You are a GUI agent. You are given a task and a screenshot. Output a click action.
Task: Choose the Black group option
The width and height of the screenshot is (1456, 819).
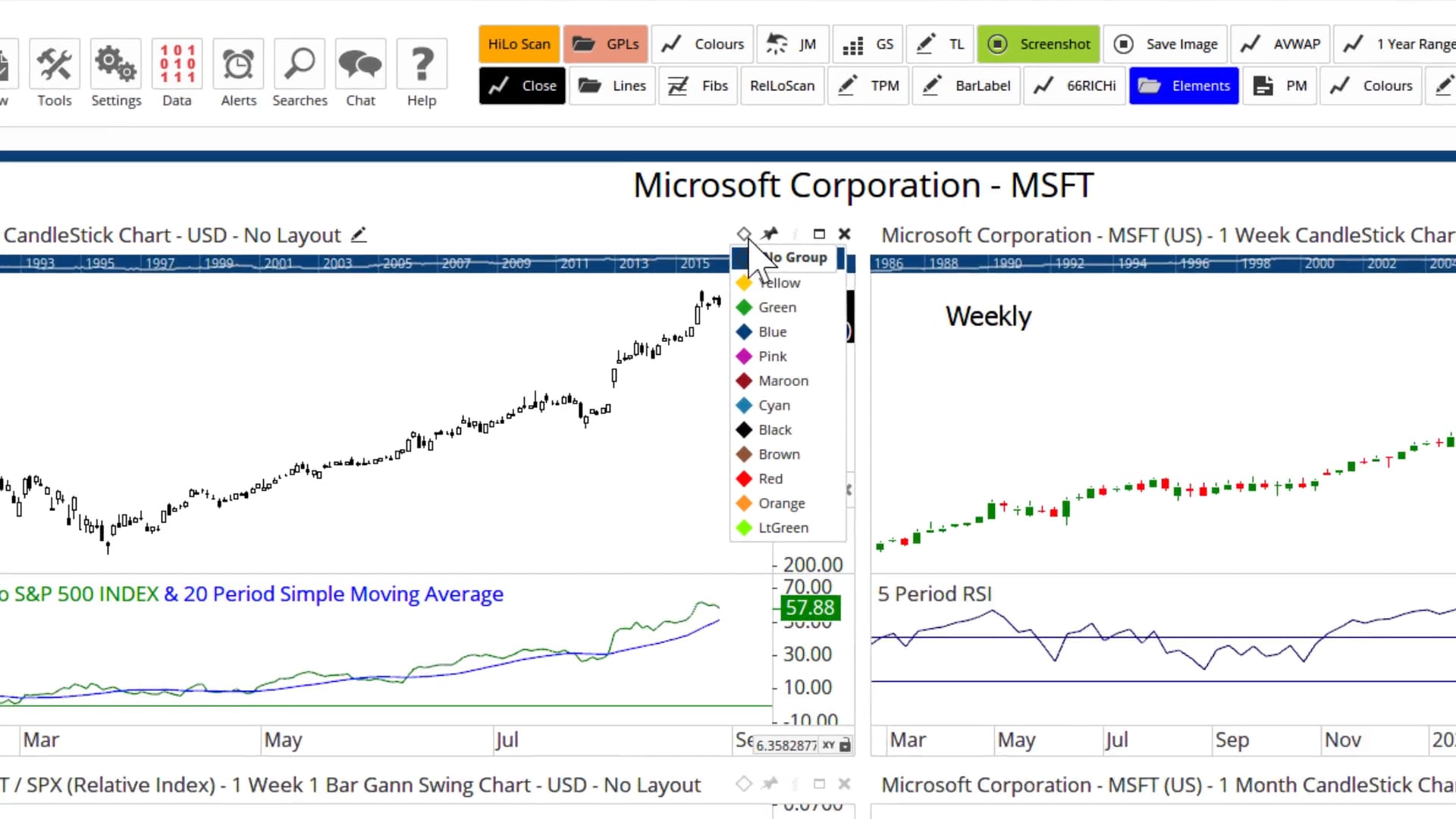pos(788,430)
